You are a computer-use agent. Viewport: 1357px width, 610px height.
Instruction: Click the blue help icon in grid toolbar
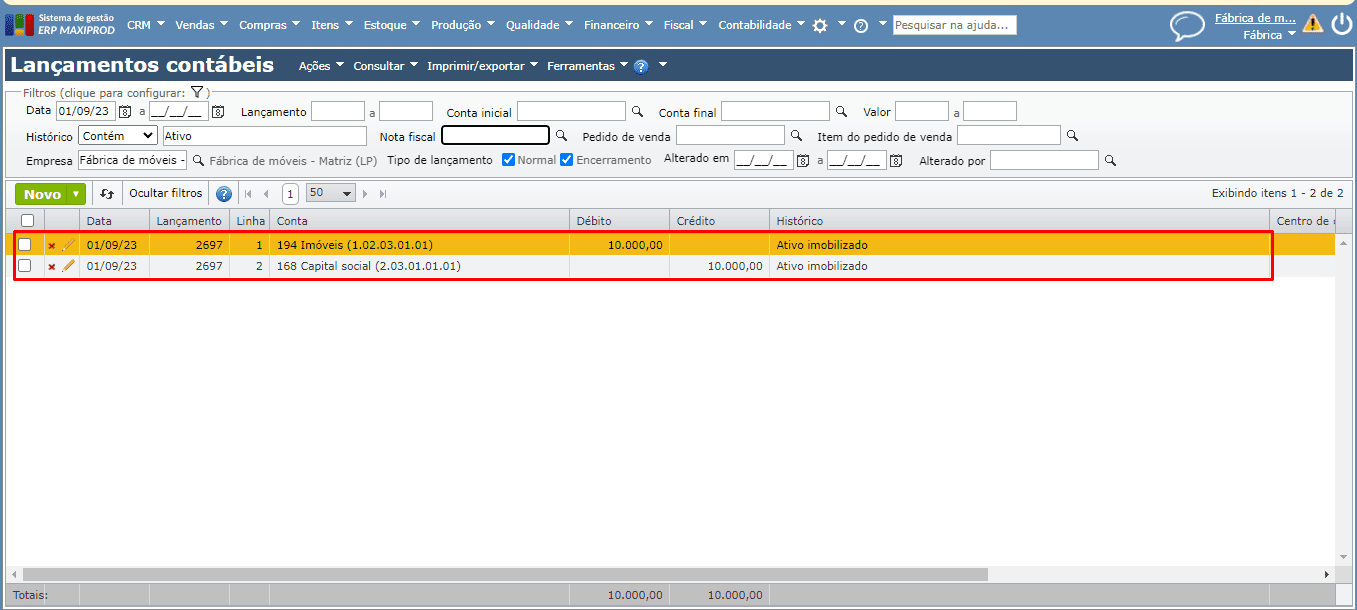pos(224,194)
